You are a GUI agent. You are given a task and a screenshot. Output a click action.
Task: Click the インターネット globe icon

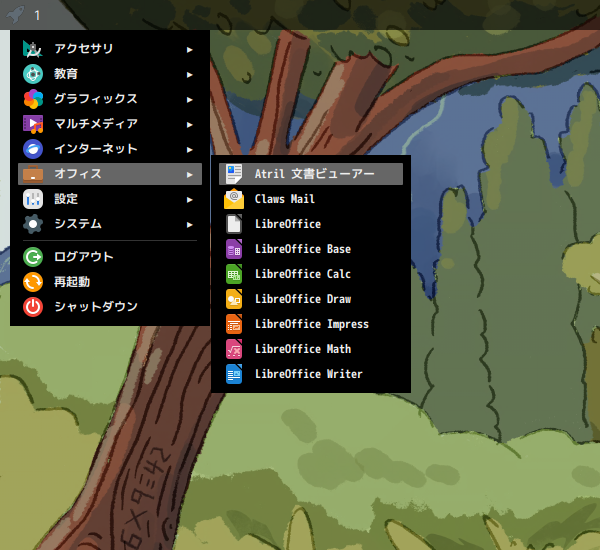click(33, 149)
